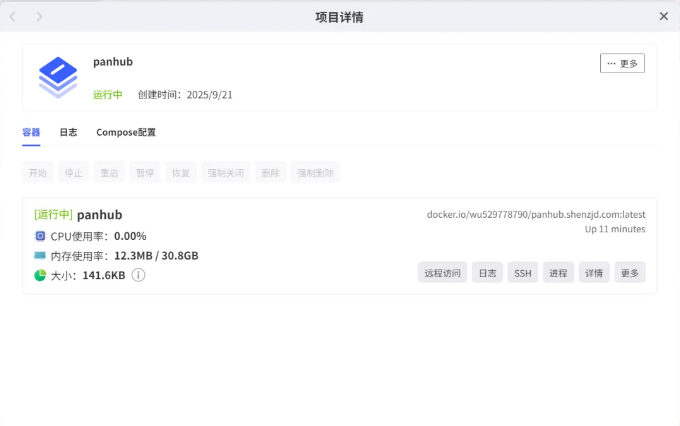The image size is (680, 426).
Task: Click the docker.io image path text
Action: [x=536, y=214]
